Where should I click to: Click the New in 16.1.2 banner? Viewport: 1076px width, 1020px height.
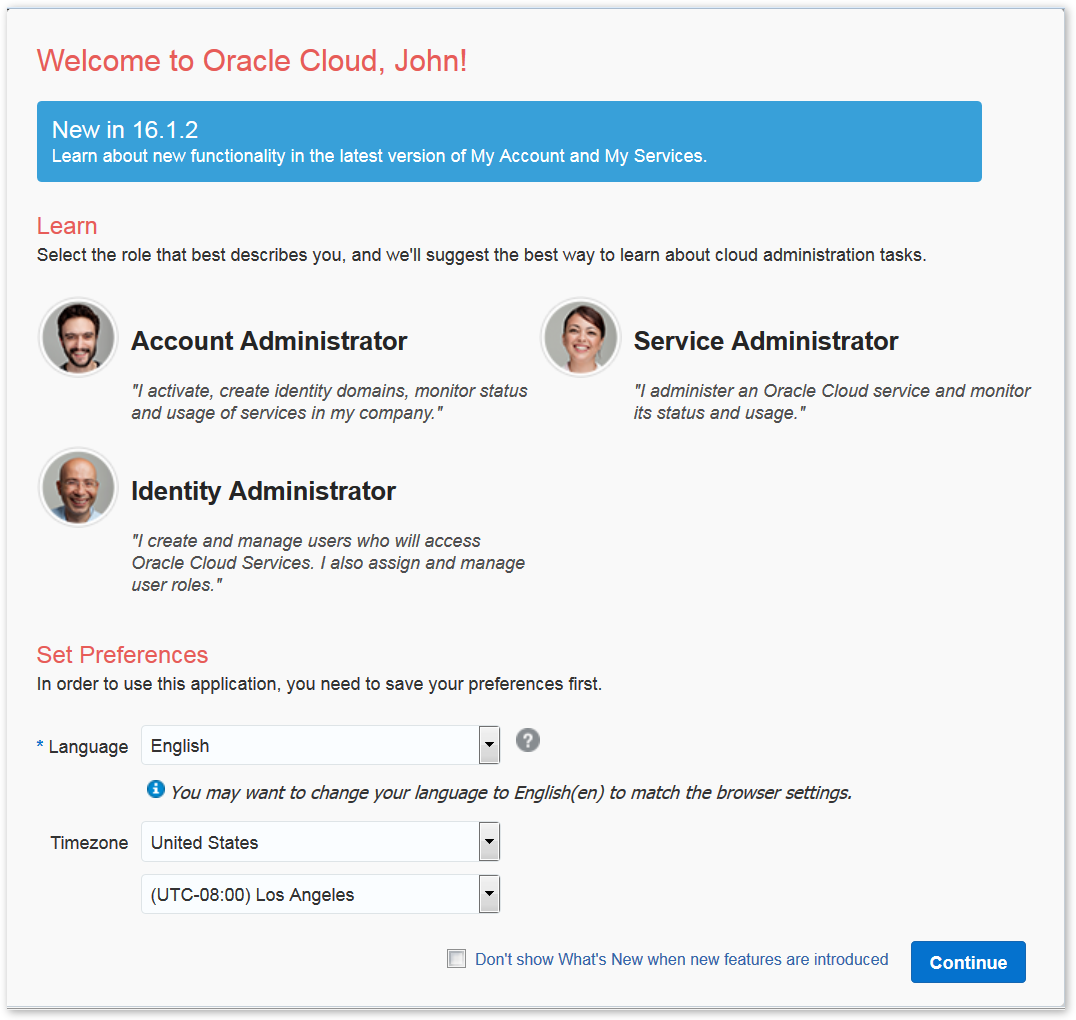click(x=508, y=141)
